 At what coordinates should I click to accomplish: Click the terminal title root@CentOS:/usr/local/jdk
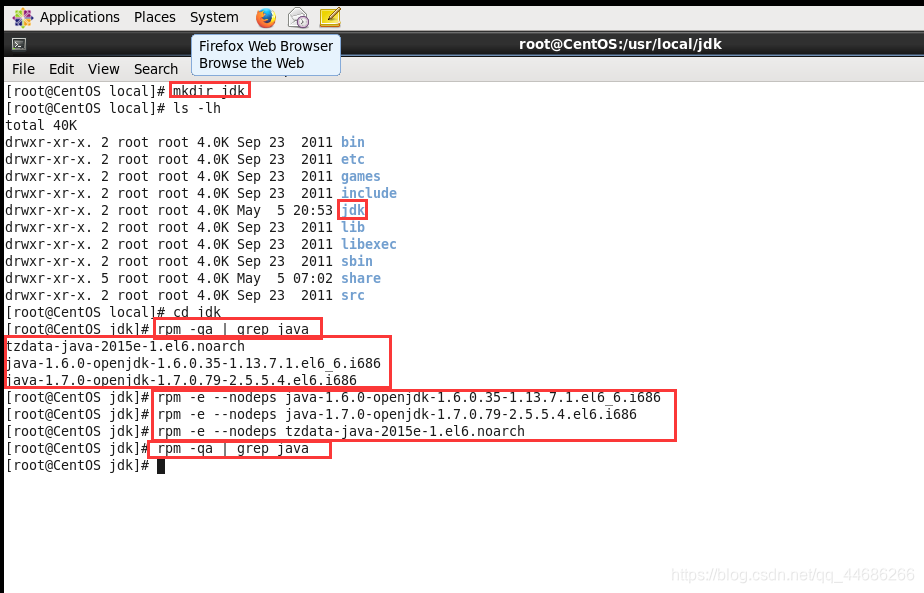pos(620,44)
